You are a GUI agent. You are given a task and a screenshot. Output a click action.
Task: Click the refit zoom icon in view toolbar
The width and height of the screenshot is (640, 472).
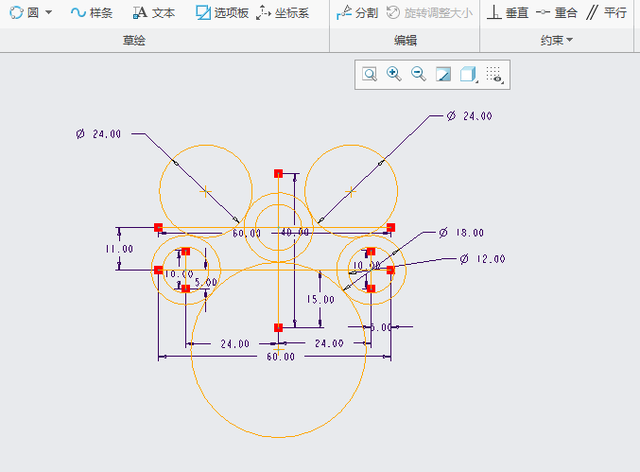[369, 74]
